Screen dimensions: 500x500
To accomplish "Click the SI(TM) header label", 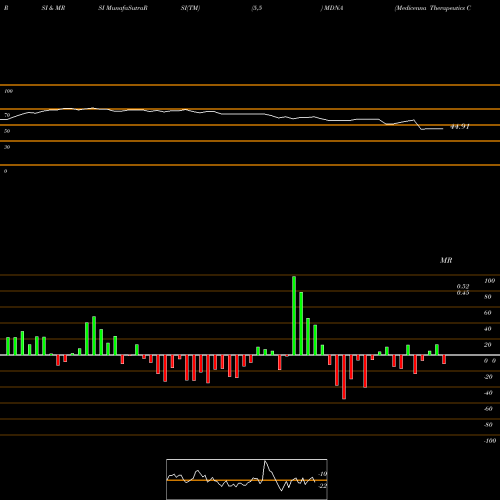I will [190, 8].
